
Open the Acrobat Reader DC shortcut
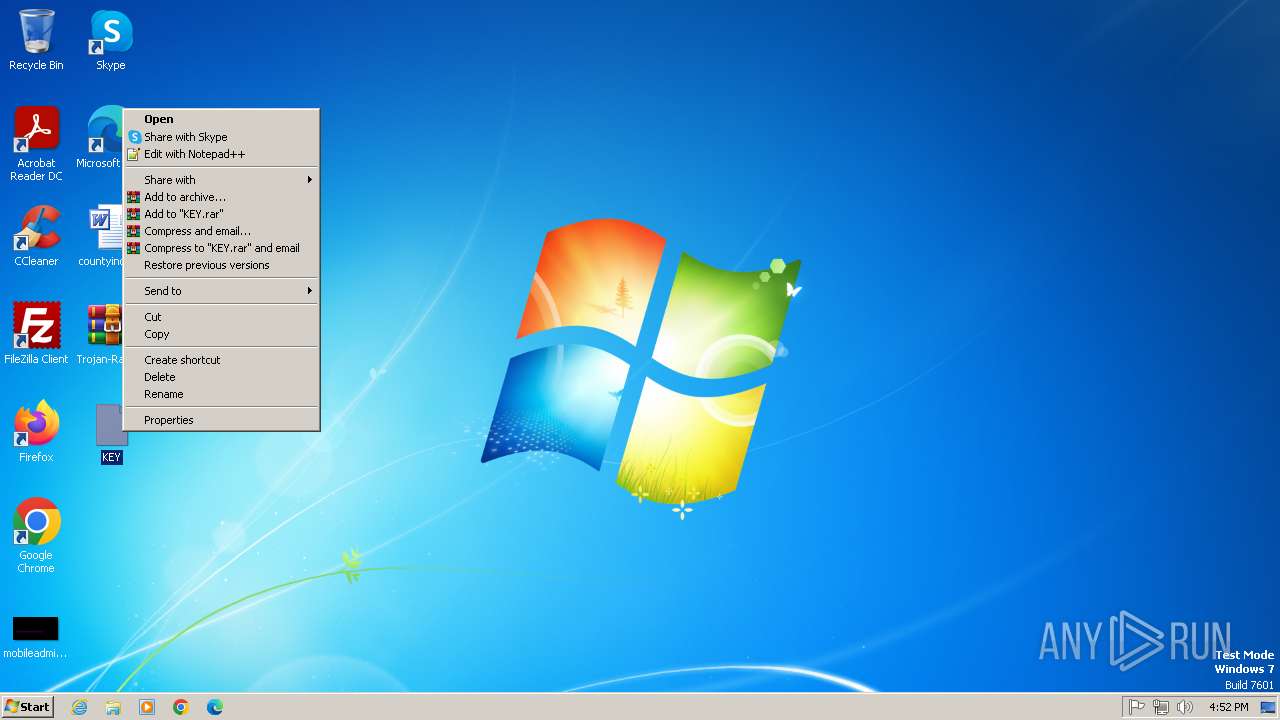[36, 144]
